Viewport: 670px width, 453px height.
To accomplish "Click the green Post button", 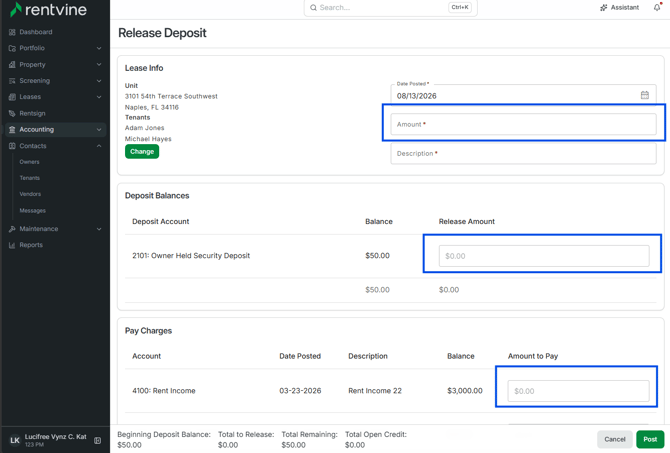I will 650,439.
